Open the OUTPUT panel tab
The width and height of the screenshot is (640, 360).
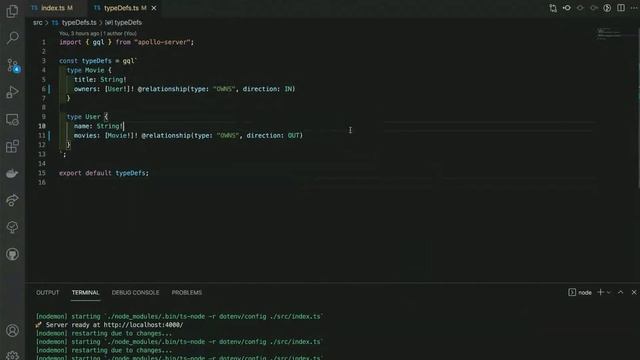tap(48, 293)
